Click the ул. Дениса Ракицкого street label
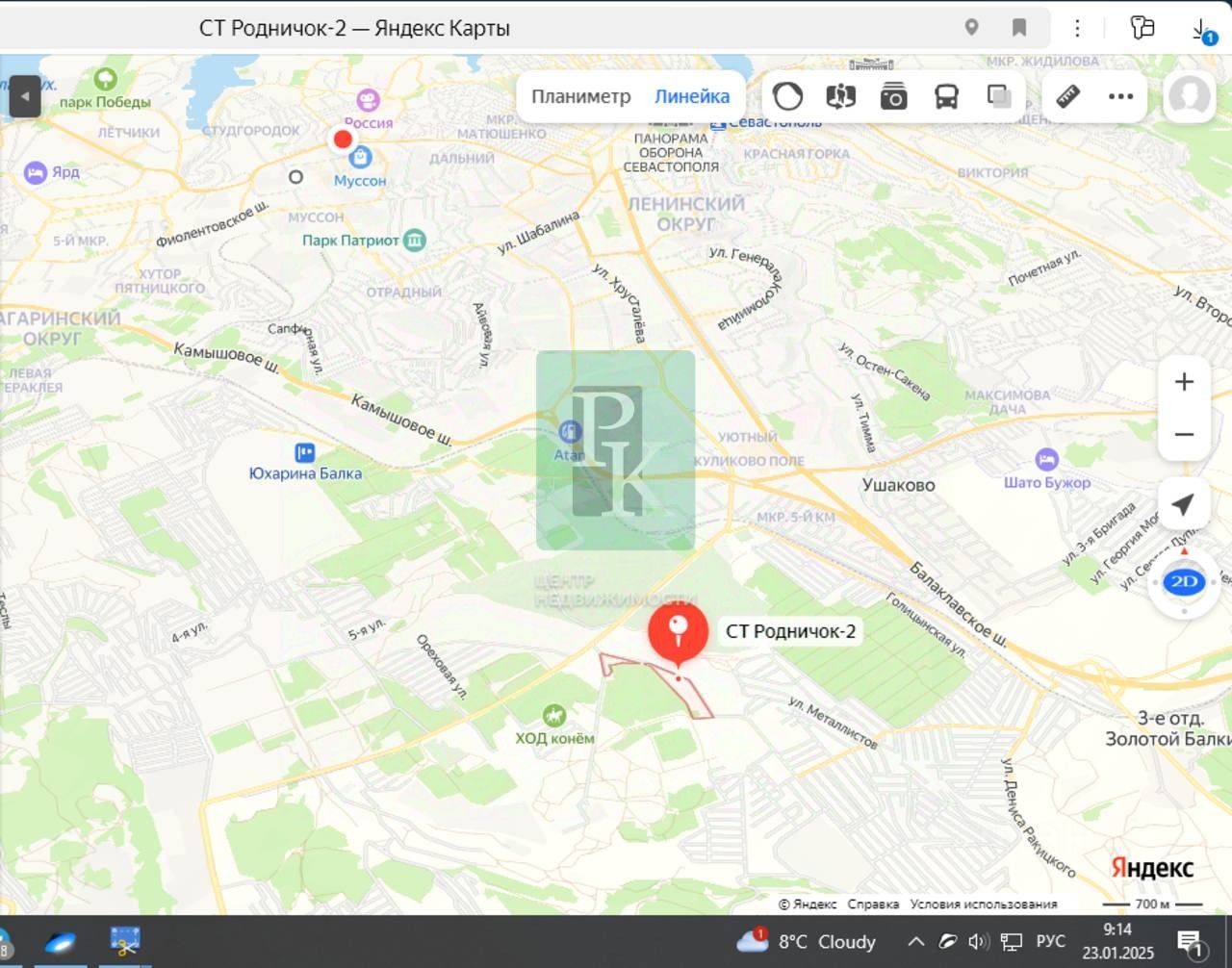This screenshot has width=1232, height=968. tap(1038, 818)
